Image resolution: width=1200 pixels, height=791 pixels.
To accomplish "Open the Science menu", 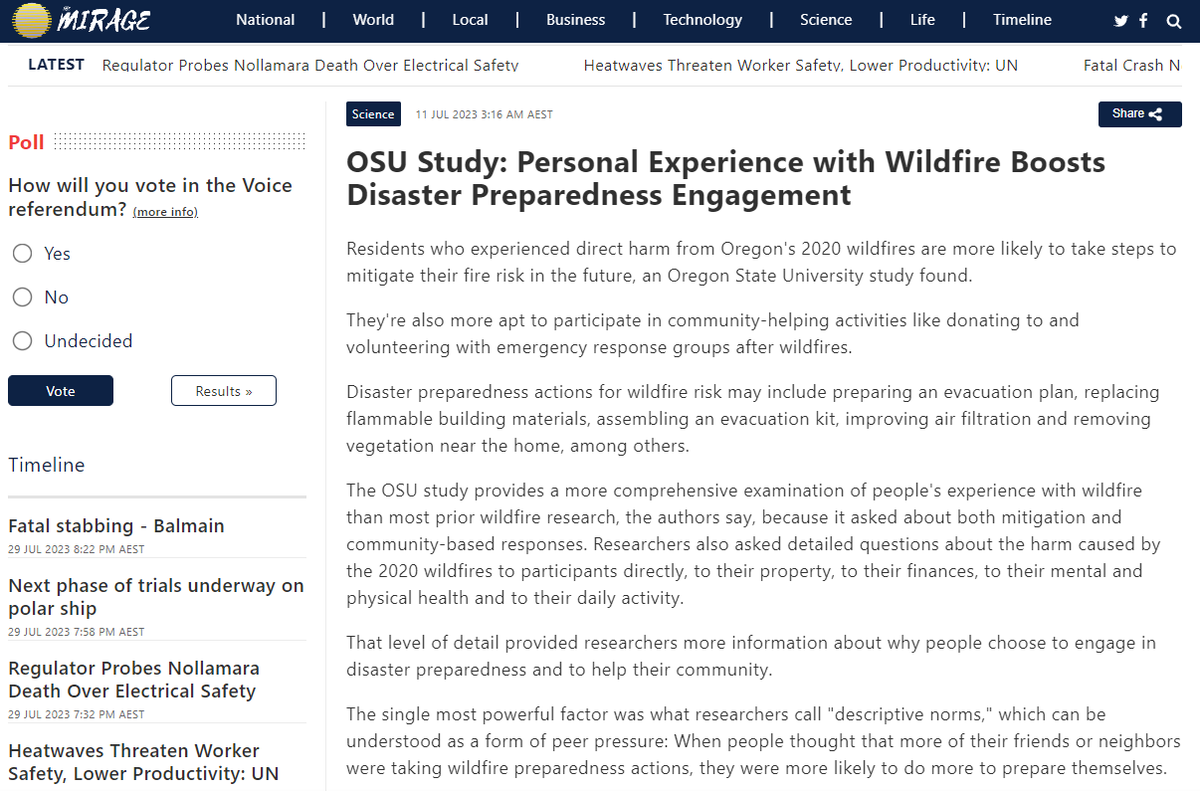I will click(826, 20).
